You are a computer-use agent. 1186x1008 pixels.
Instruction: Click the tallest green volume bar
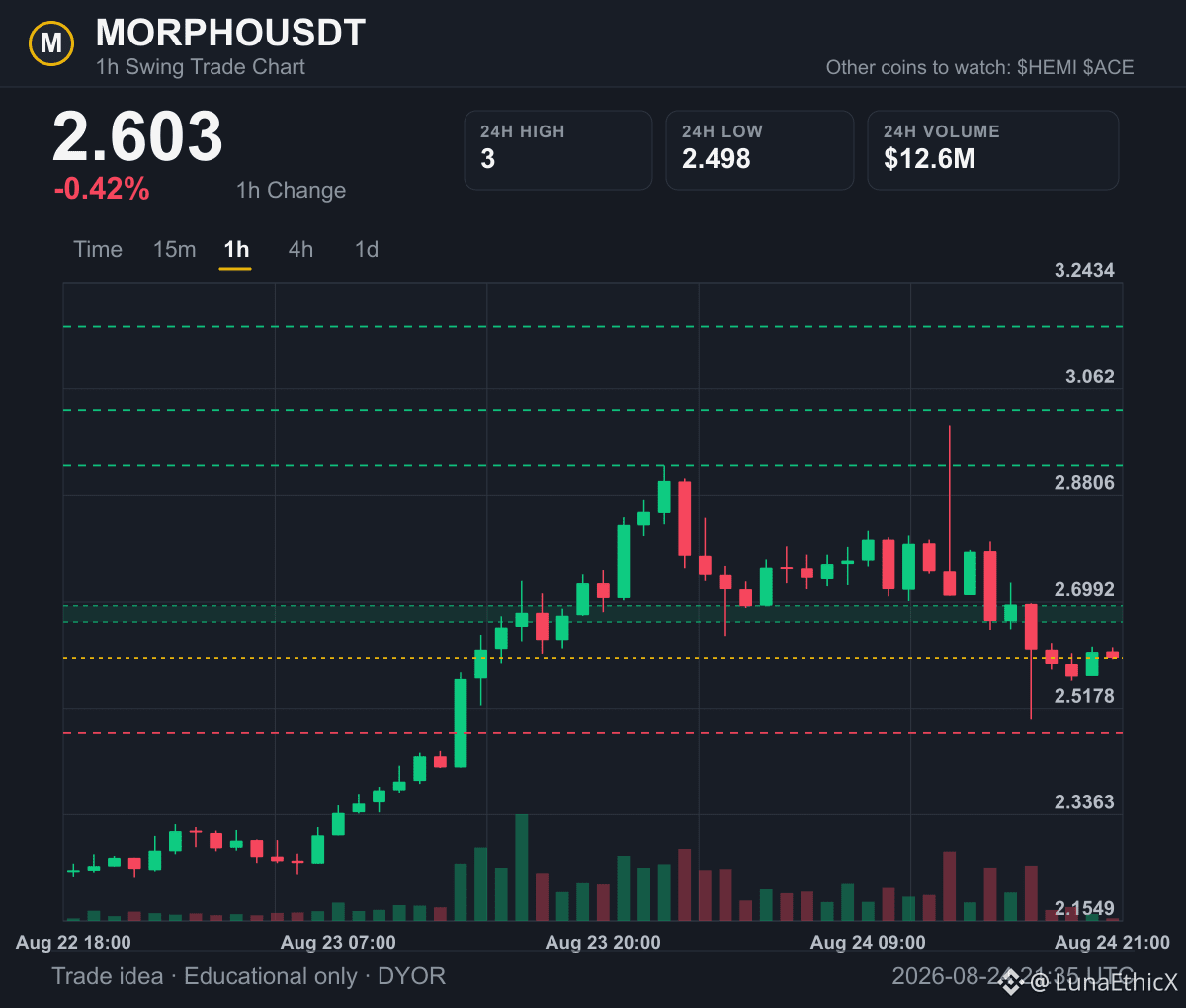[x=521, y=868]
